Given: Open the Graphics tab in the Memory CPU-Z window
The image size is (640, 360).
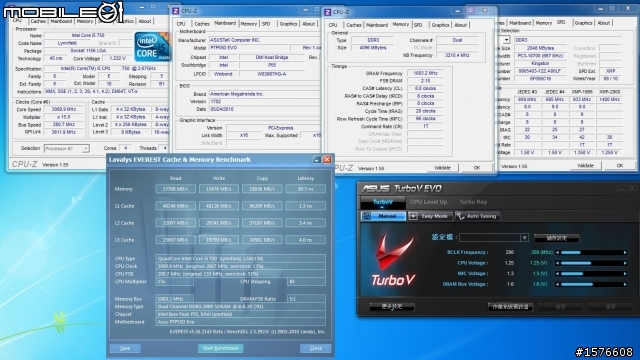Looking at the screenshot, I should [440, 25].
